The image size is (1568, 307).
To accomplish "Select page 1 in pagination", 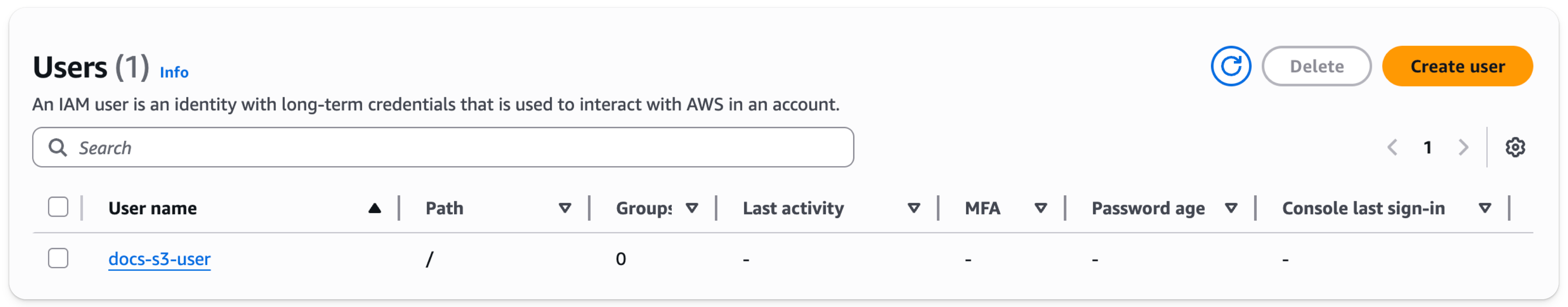I will coord(1429,147).
